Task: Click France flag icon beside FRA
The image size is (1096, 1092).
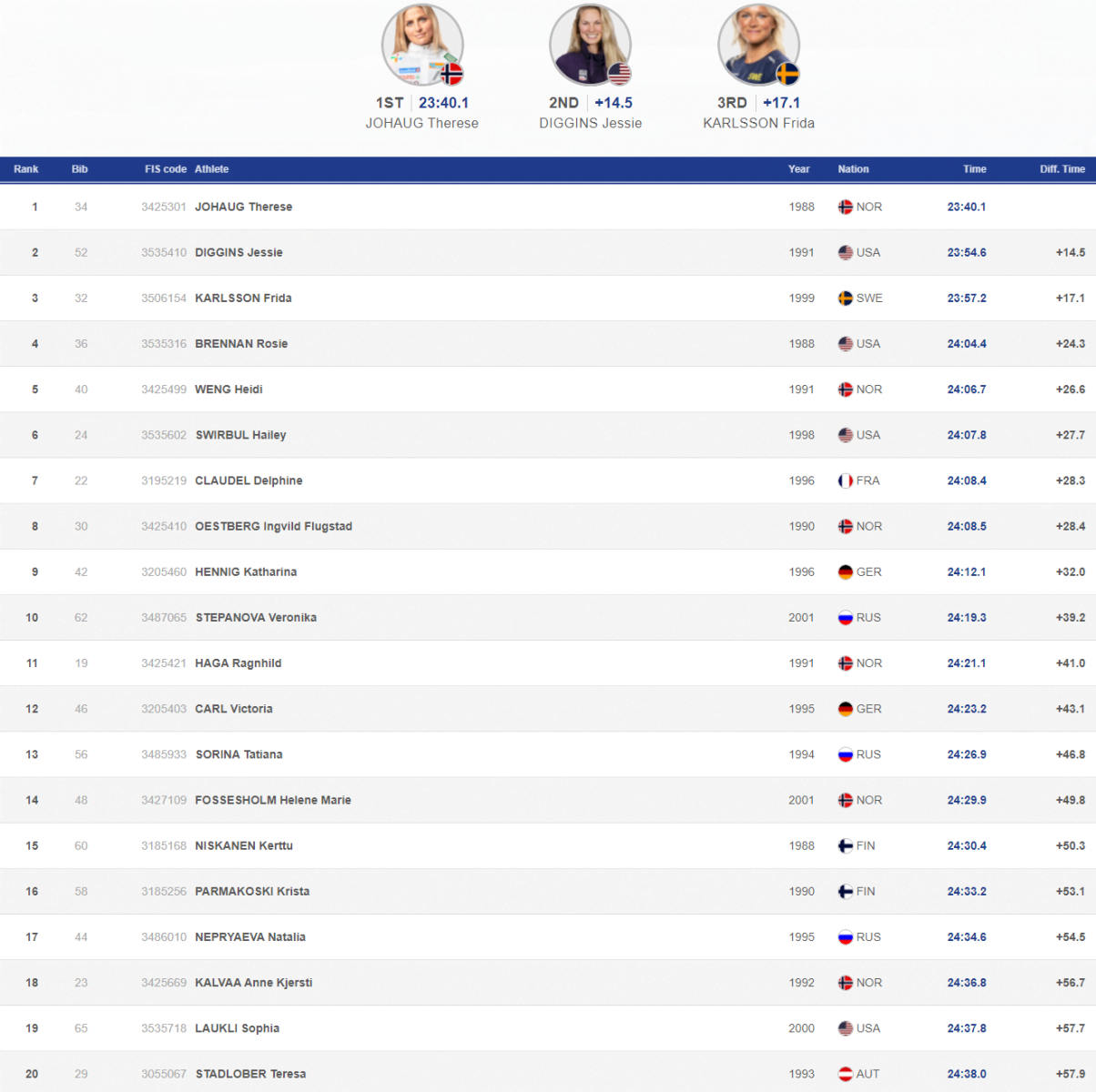Action: 845,480
